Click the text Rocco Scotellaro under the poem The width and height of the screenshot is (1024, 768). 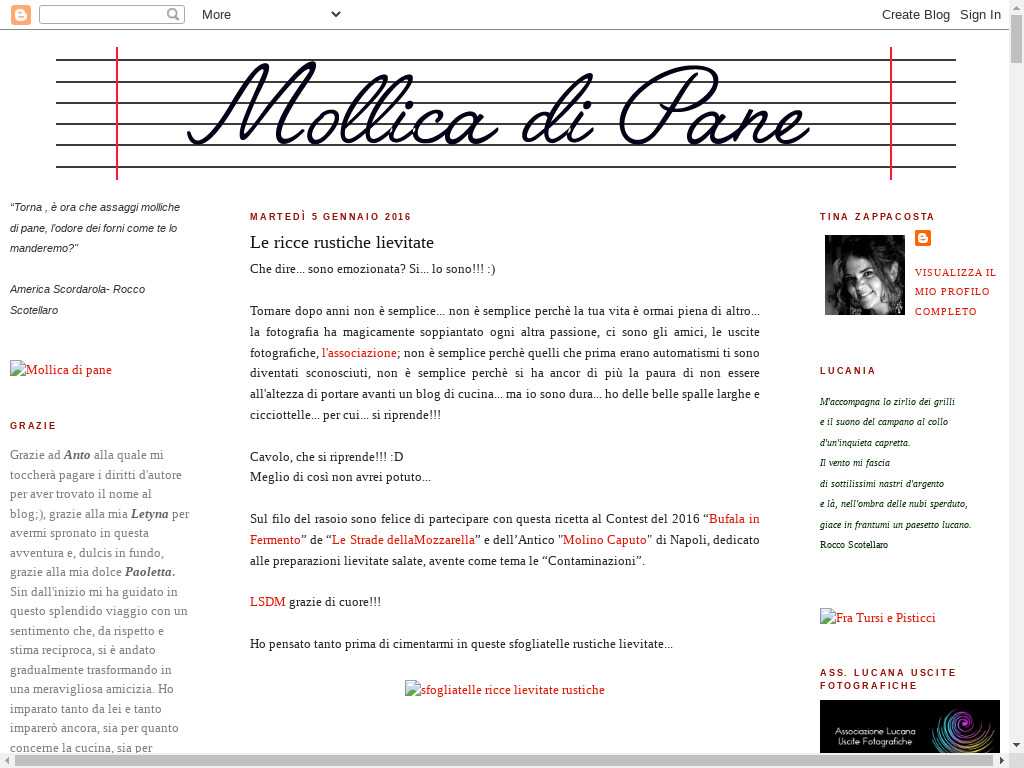pyautogui.click(x=854, y=545)
